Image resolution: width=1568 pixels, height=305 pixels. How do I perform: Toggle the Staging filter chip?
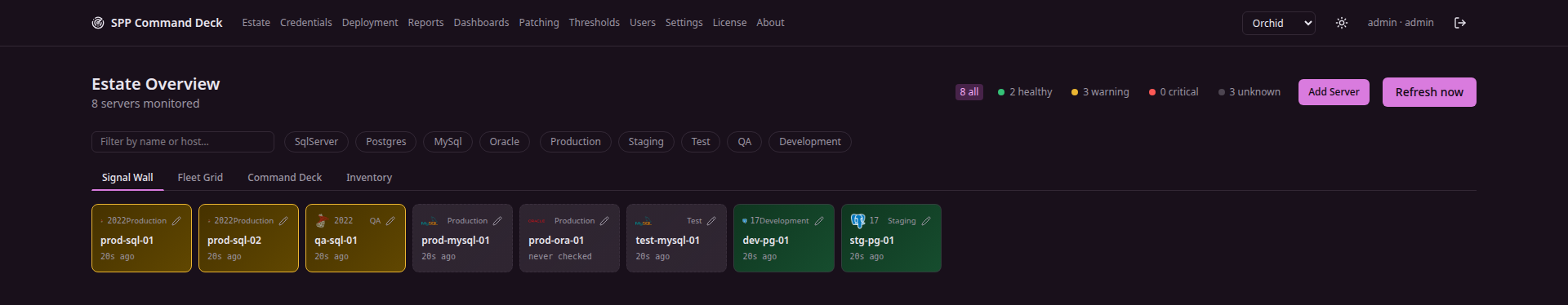[x=646, y=142]
